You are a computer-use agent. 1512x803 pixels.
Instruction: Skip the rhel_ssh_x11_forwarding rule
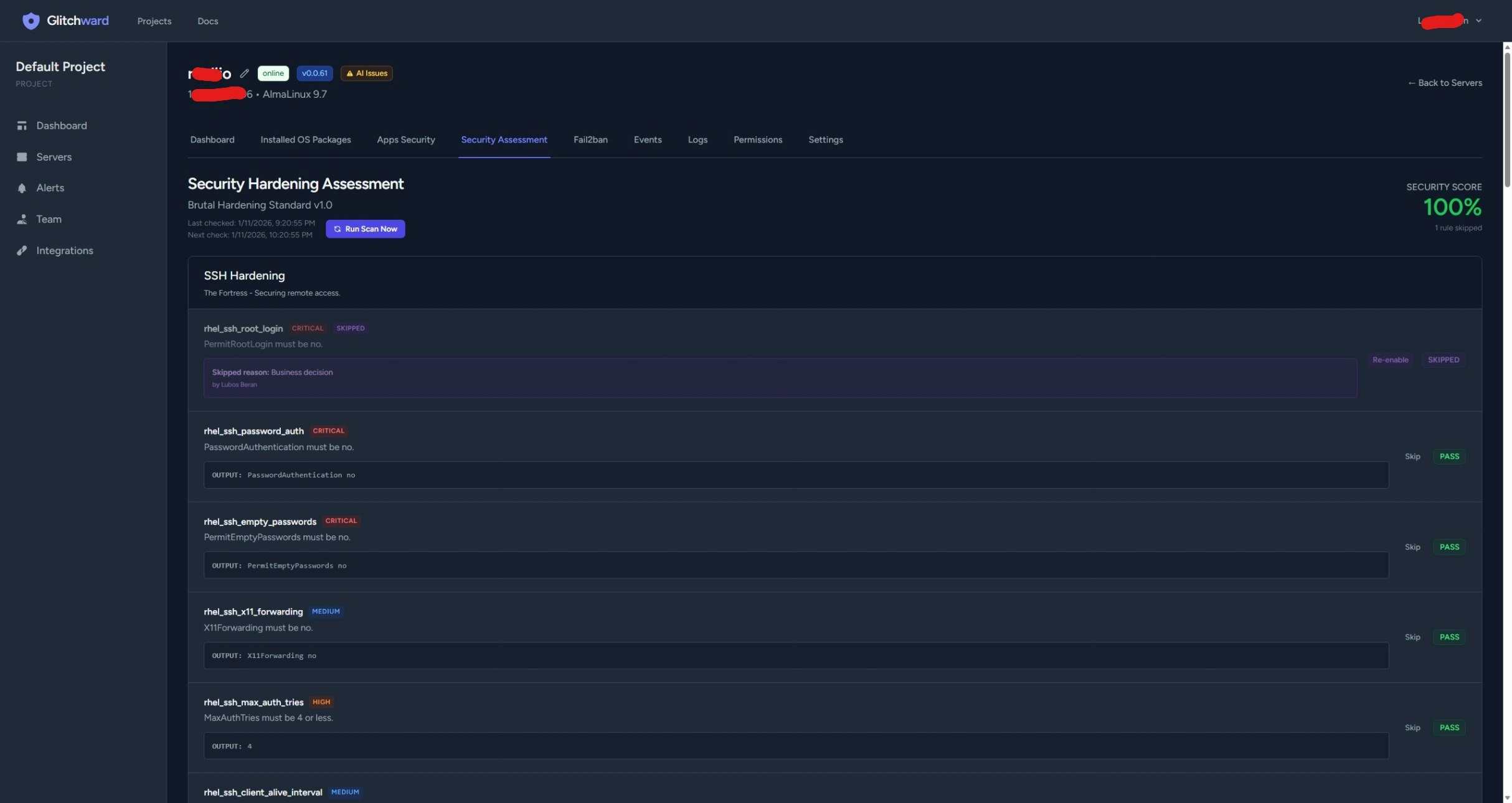tap(1412, 637)
